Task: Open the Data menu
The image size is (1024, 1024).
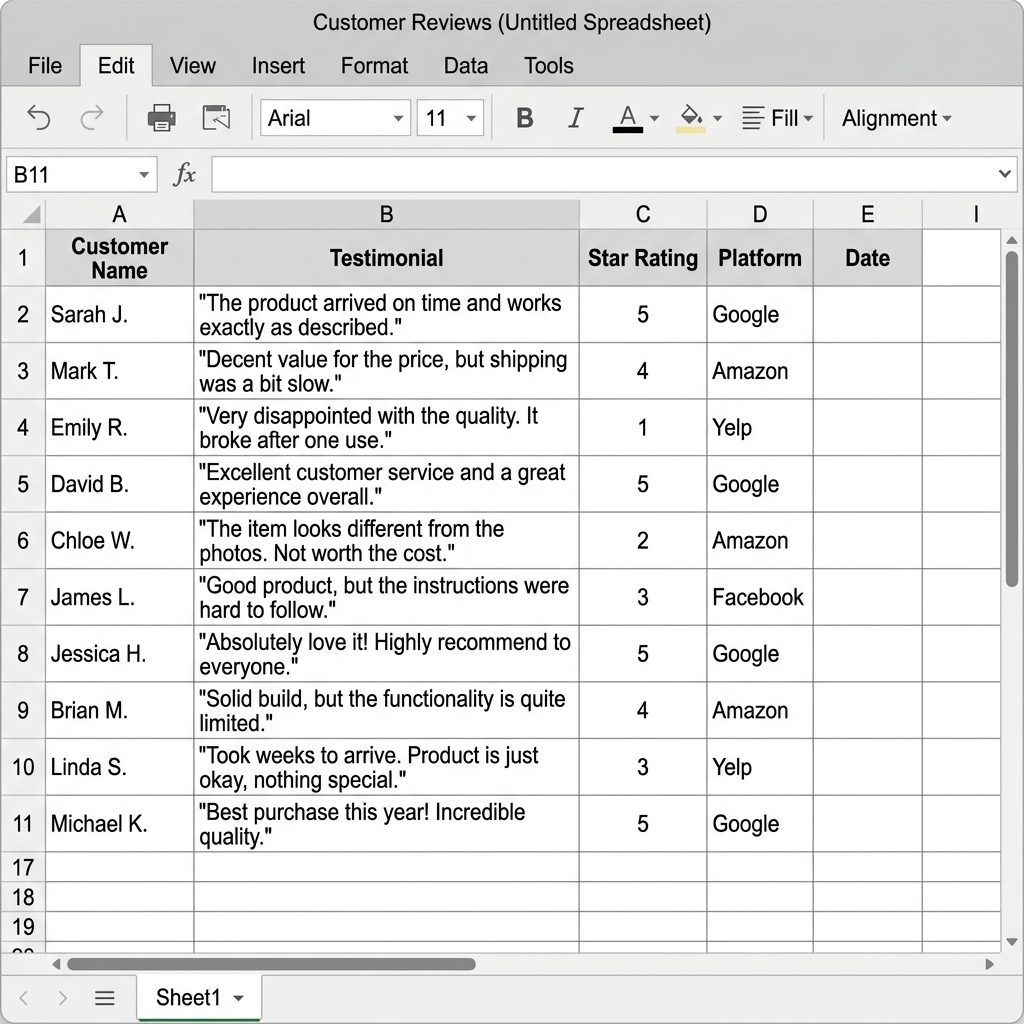Action: (466, 66)
